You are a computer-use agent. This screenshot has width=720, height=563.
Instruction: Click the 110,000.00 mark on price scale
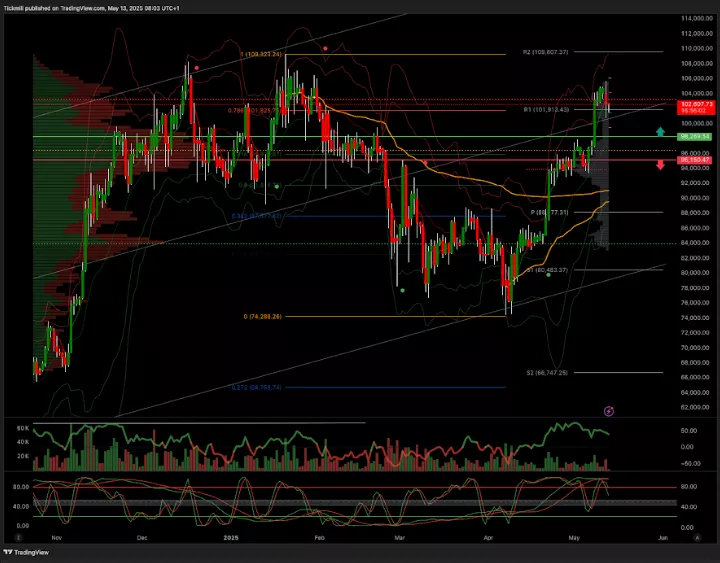[695, 48]
